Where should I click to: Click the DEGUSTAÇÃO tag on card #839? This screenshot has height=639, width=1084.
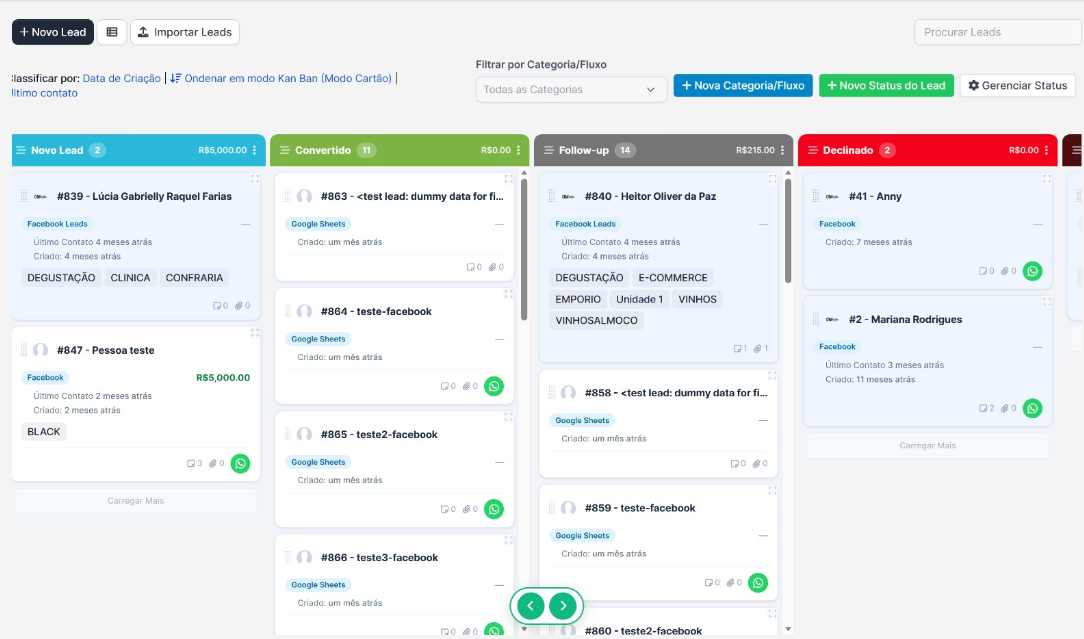click(62, 278)
